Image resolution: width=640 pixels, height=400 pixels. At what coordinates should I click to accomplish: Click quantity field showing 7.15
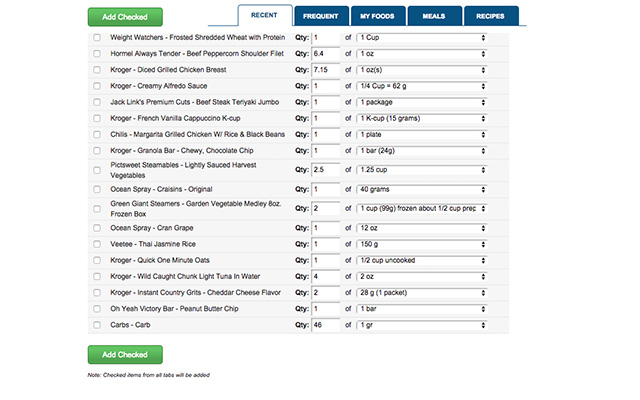pyautogui.click(x=326, y=70)
